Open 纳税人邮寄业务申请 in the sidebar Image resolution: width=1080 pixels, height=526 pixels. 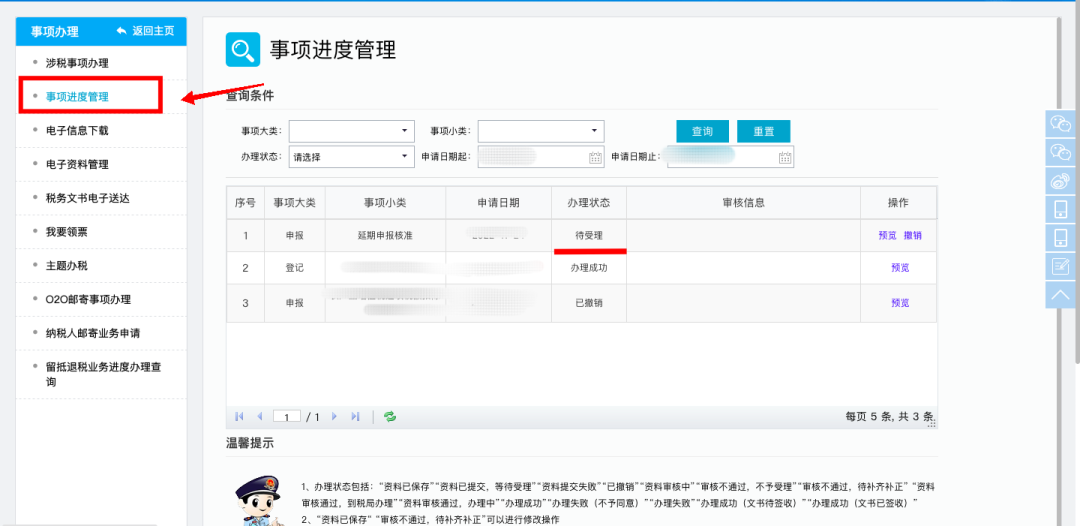pos(93,333)
